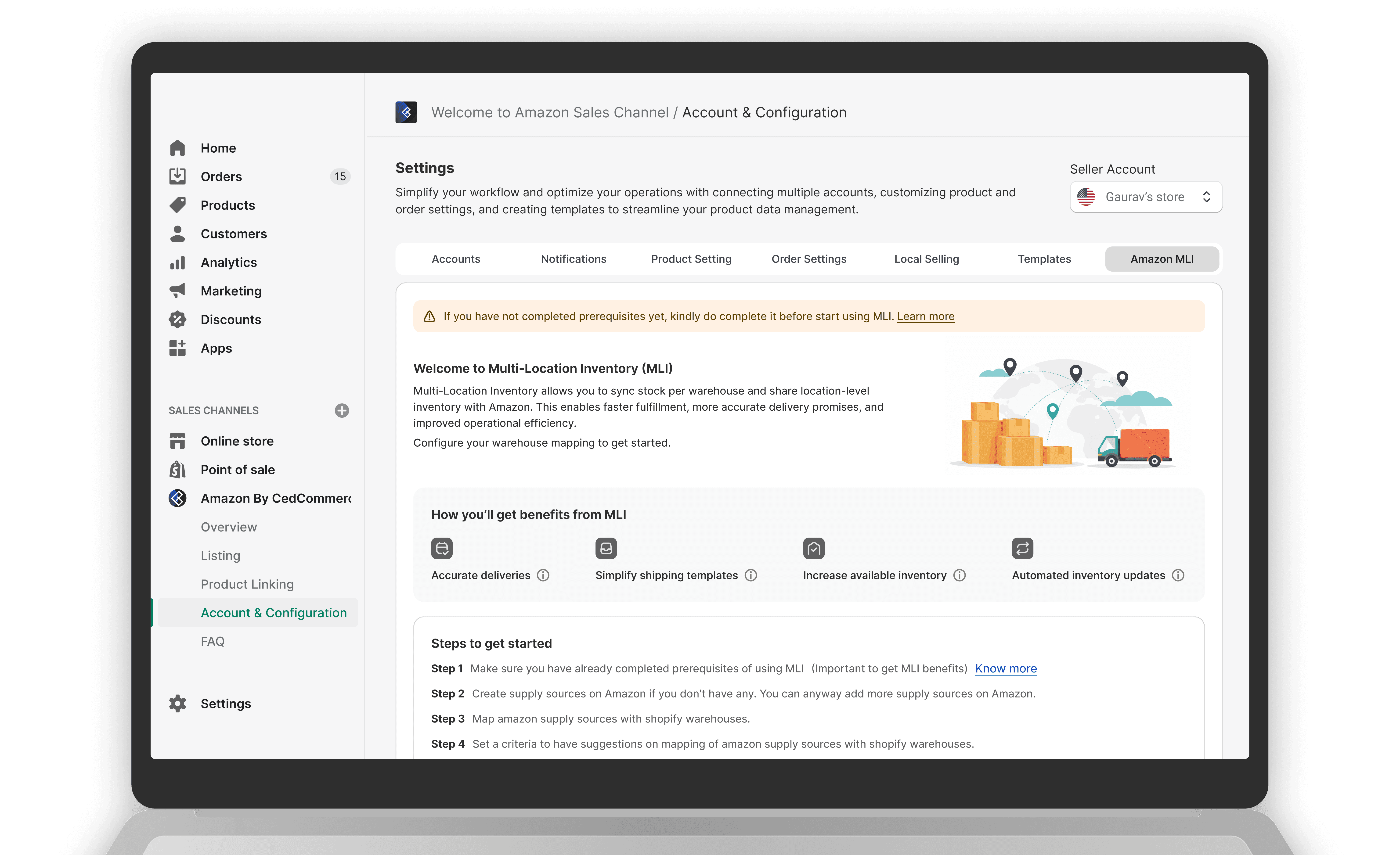Click the Home icon in sidebar
This screenshot has width=1400, height=855.
point(177,148)
